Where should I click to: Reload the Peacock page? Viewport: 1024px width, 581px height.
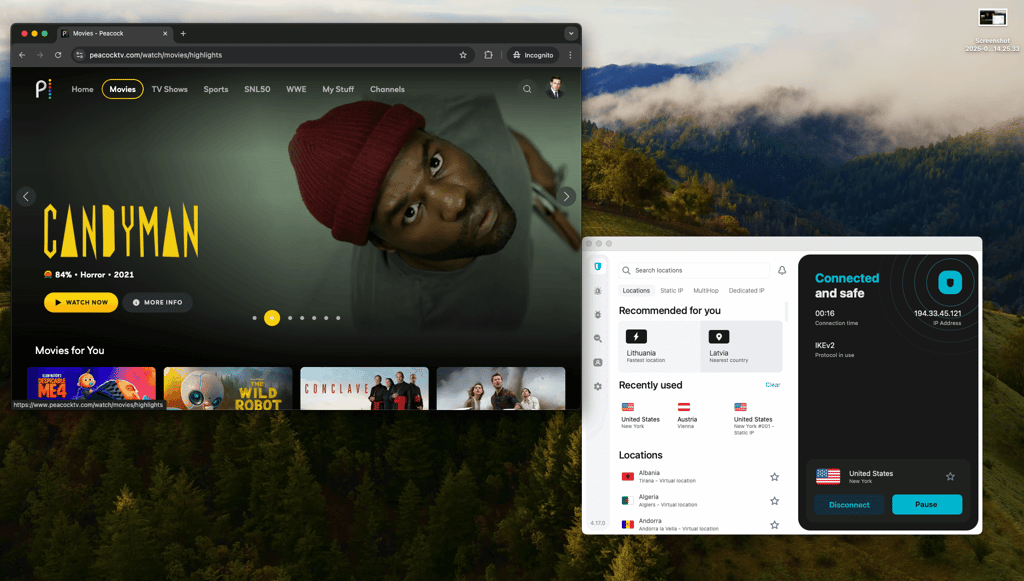coord(58,55)
